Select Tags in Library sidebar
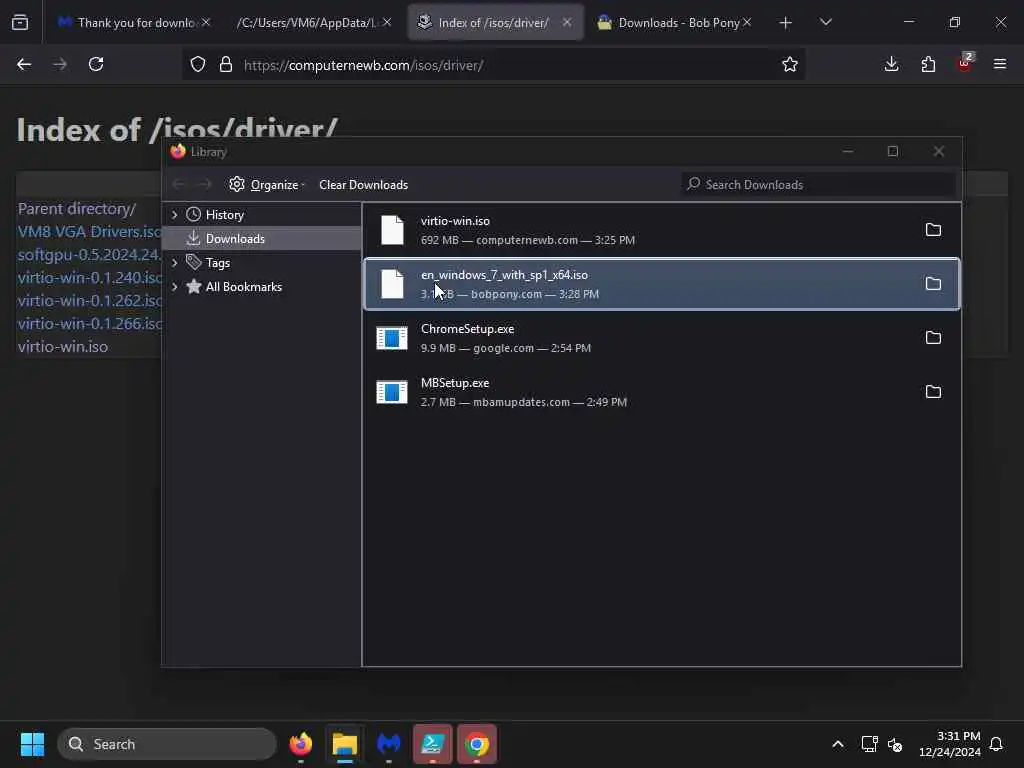Image resolution: width=1024 pixels, height=768 pixels. pos(217,263)
